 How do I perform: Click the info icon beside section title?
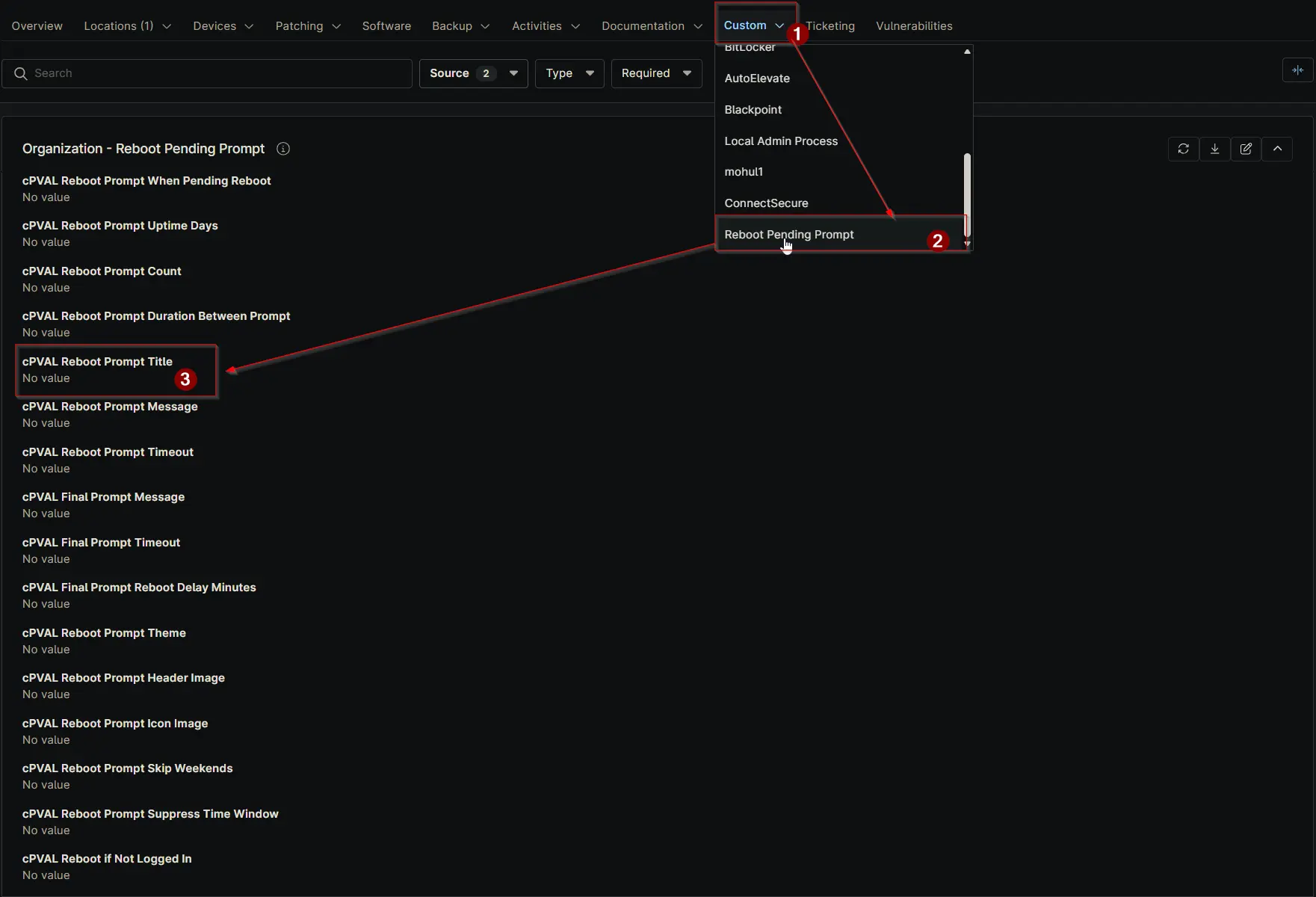coord(283,149)
